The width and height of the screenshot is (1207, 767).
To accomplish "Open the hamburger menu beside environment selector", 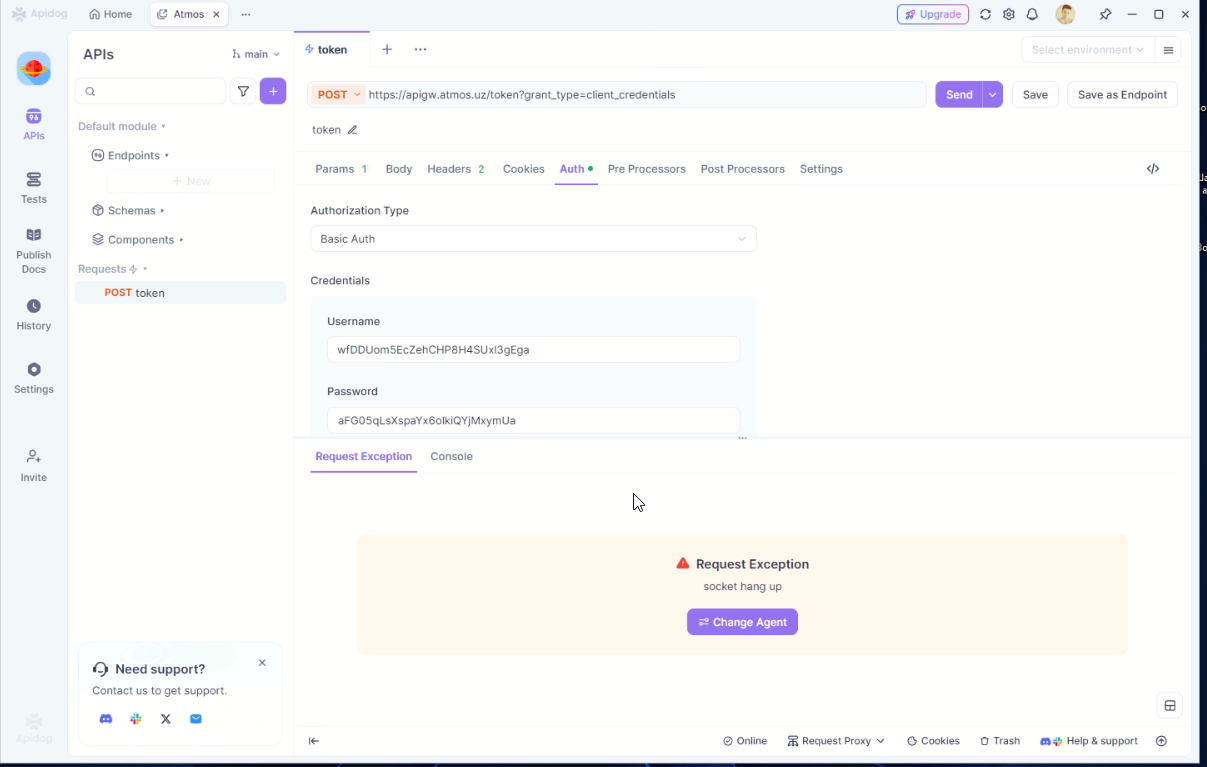I will click(1168, 50).
